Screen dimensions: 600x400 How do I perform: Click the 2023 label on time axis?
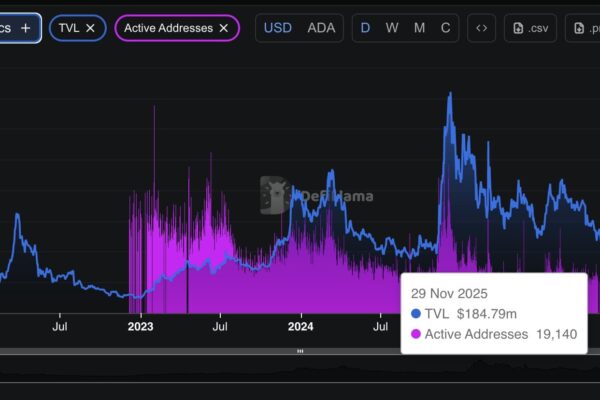click(x=140, y=325)
